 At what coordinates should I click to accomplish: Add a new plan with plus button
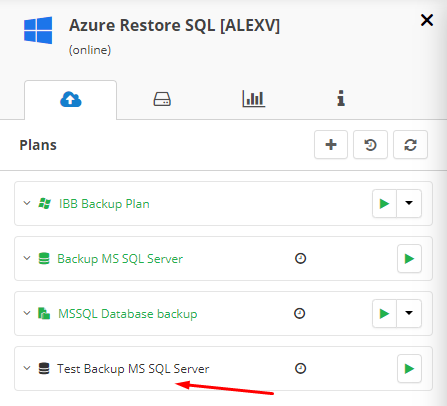[331, 145]
